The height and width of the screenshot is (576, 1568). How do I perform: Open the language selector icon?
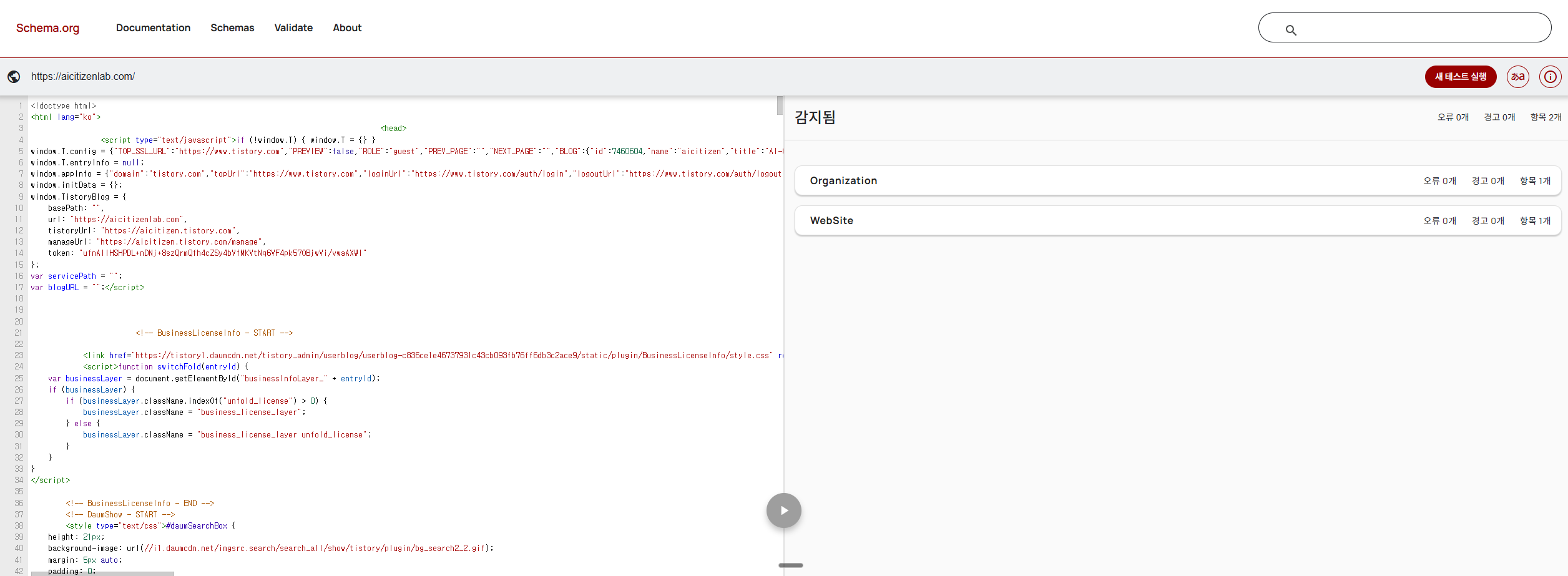click(1518, 77)
